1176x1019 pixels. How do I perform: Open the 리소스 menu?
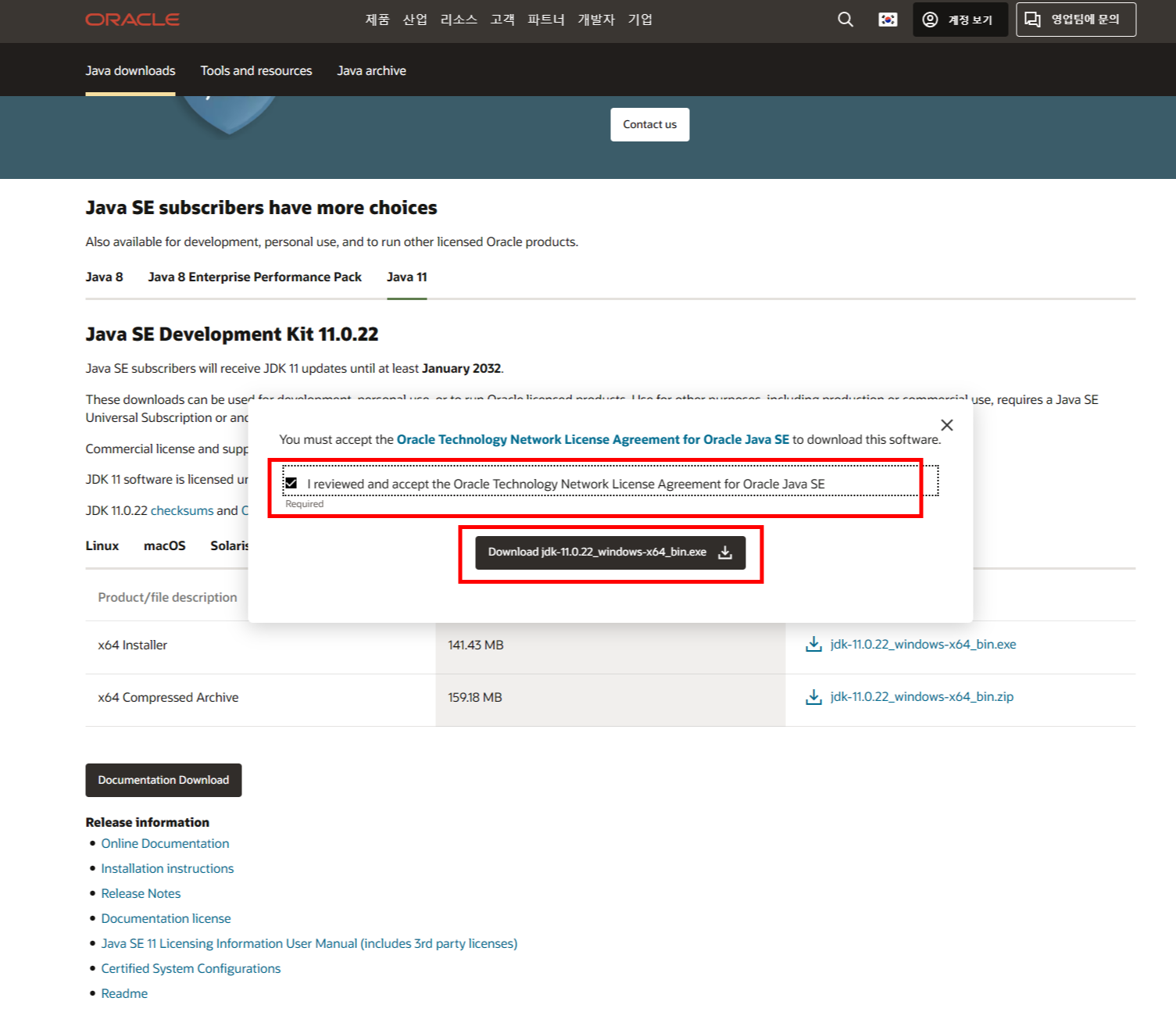(x=459, y=20)
